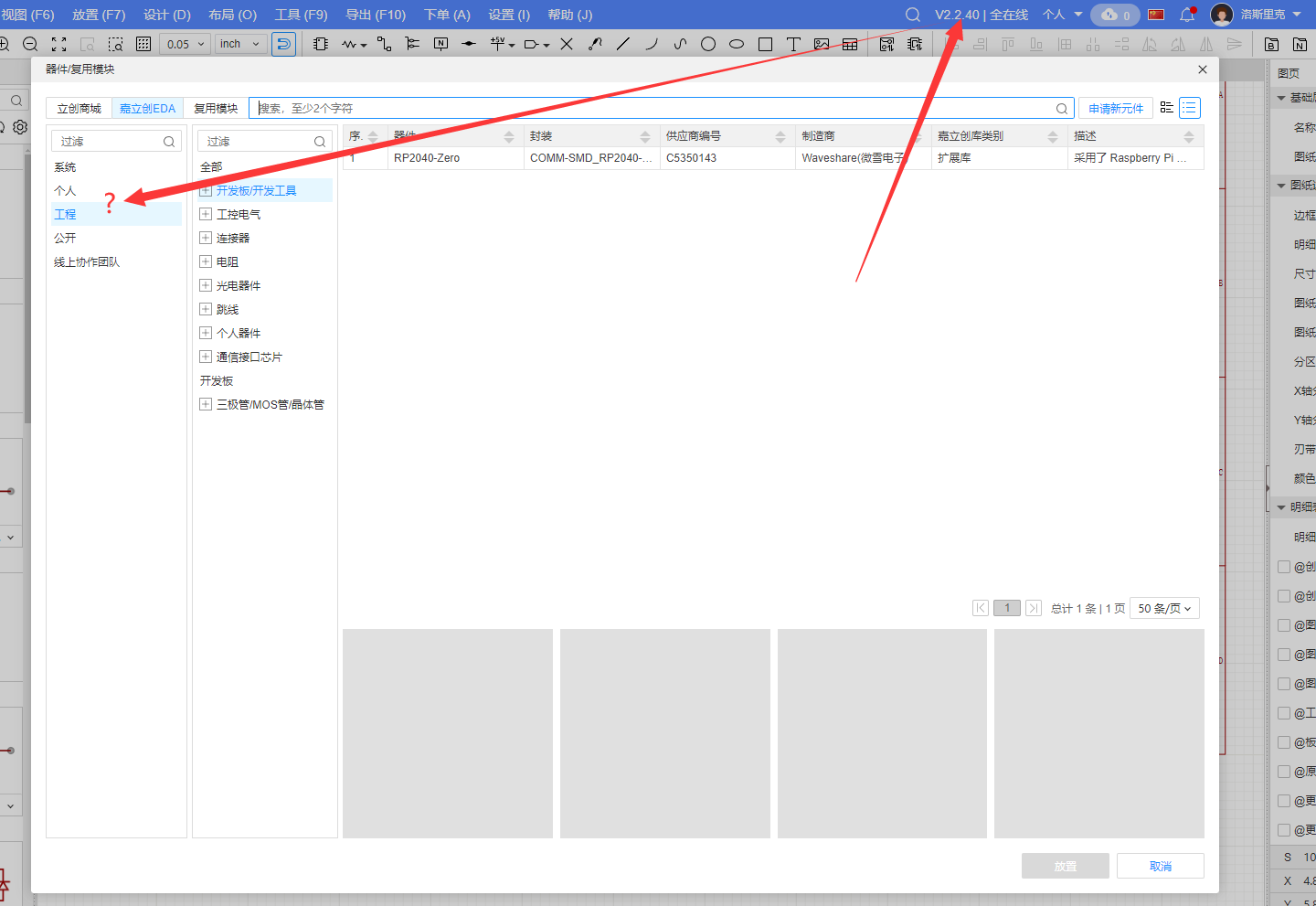Click the fit-to-screen zoom icon
Screen dimensions: 1316x906
[x=58, y=44]
